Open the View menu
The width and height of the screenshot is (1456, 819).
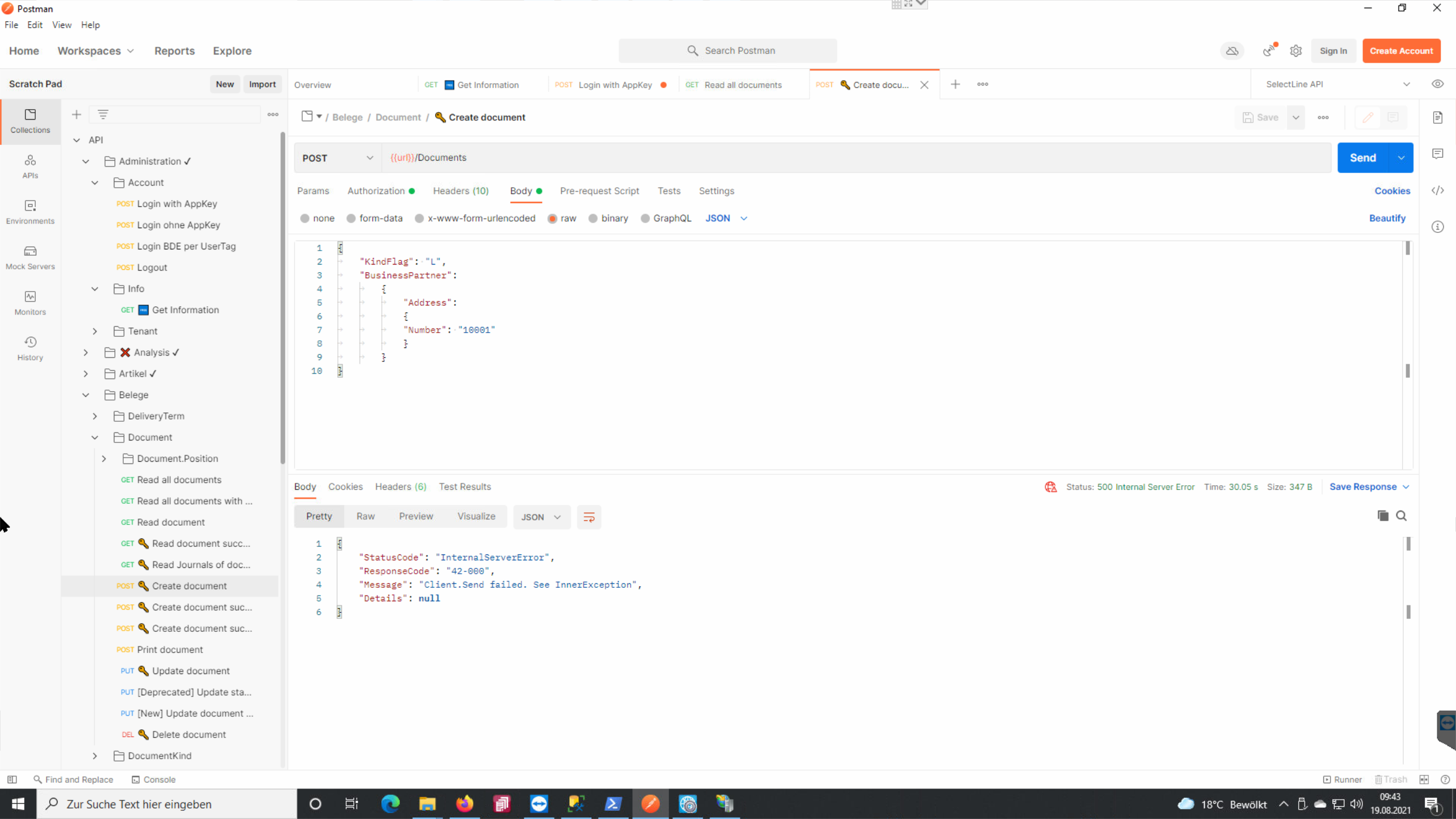coord(62,25)
